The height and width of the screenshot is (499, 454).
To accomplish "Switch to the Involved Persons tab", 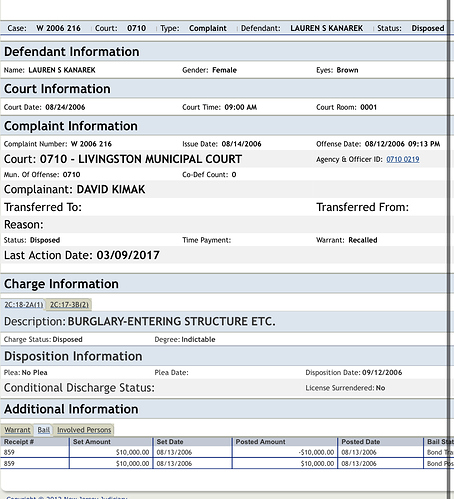I will click(x=84, y=430).
